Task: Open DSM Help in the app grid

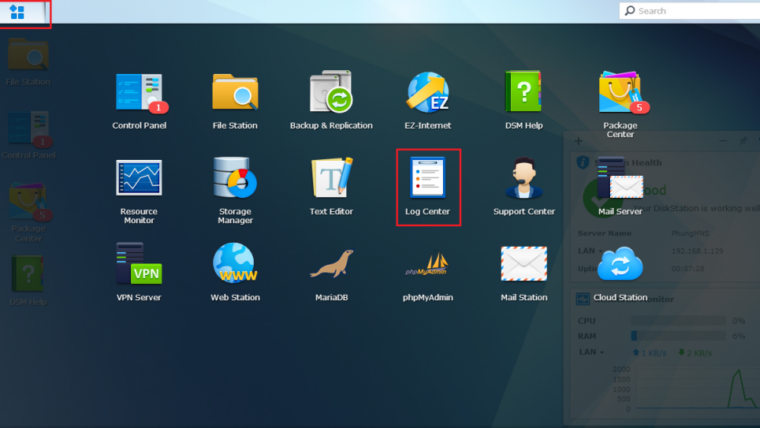Action: pyautogui.click(x=523, y=101)
